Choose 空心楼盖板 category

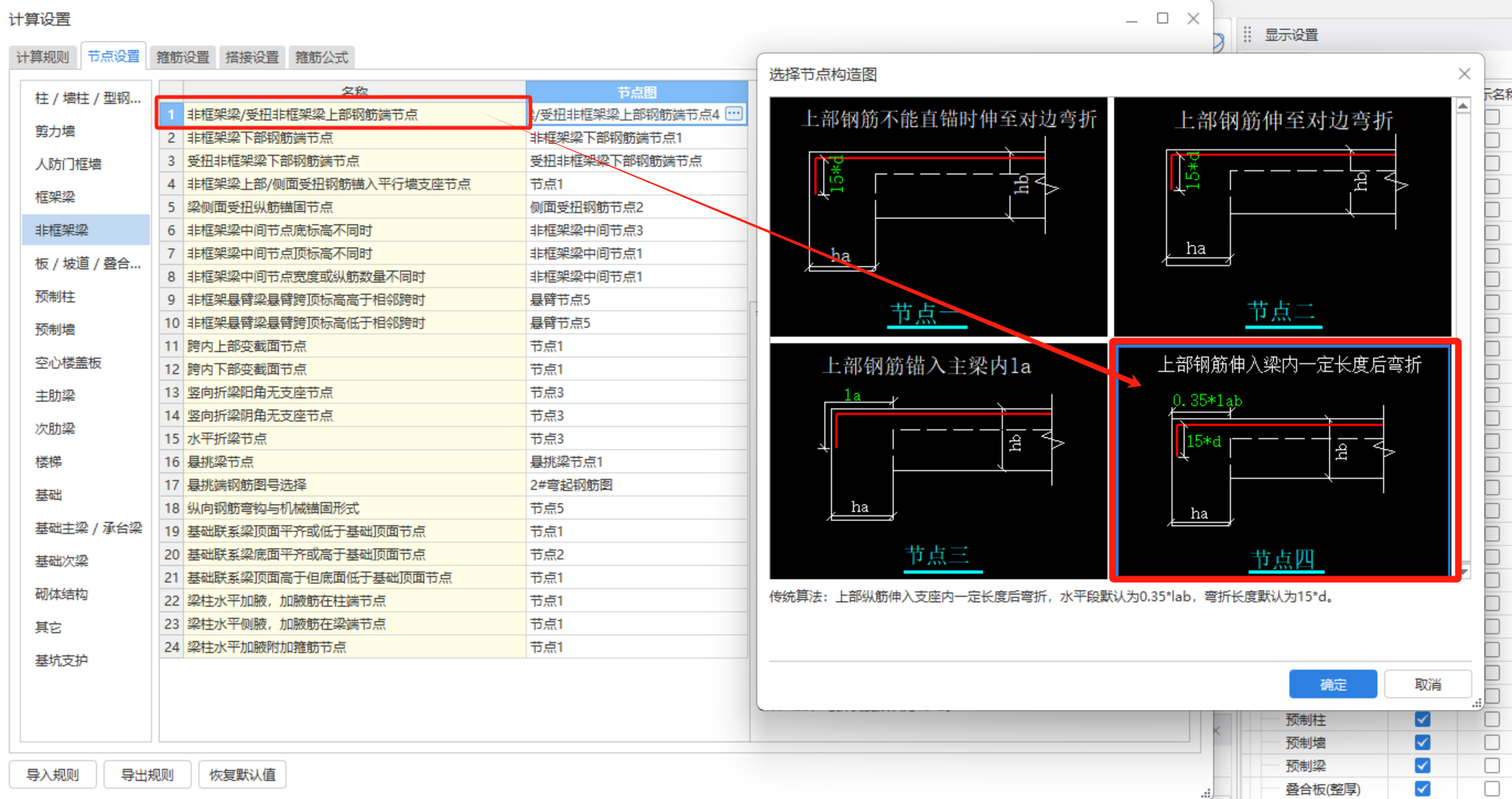pyautogui.click(x=87, y=362)
